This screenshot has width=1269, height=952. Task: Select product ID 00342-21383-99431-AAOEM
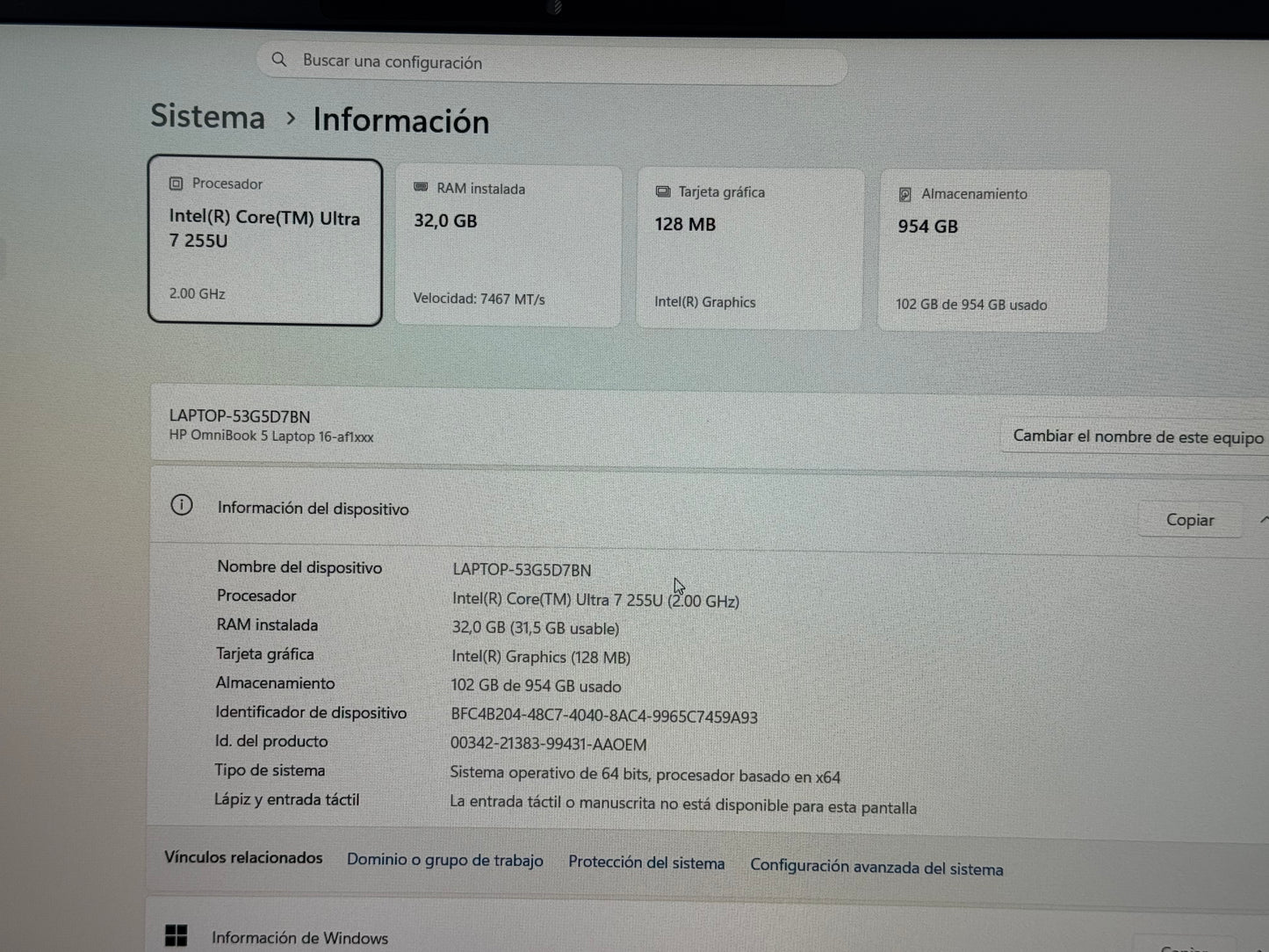pos(549,744)
